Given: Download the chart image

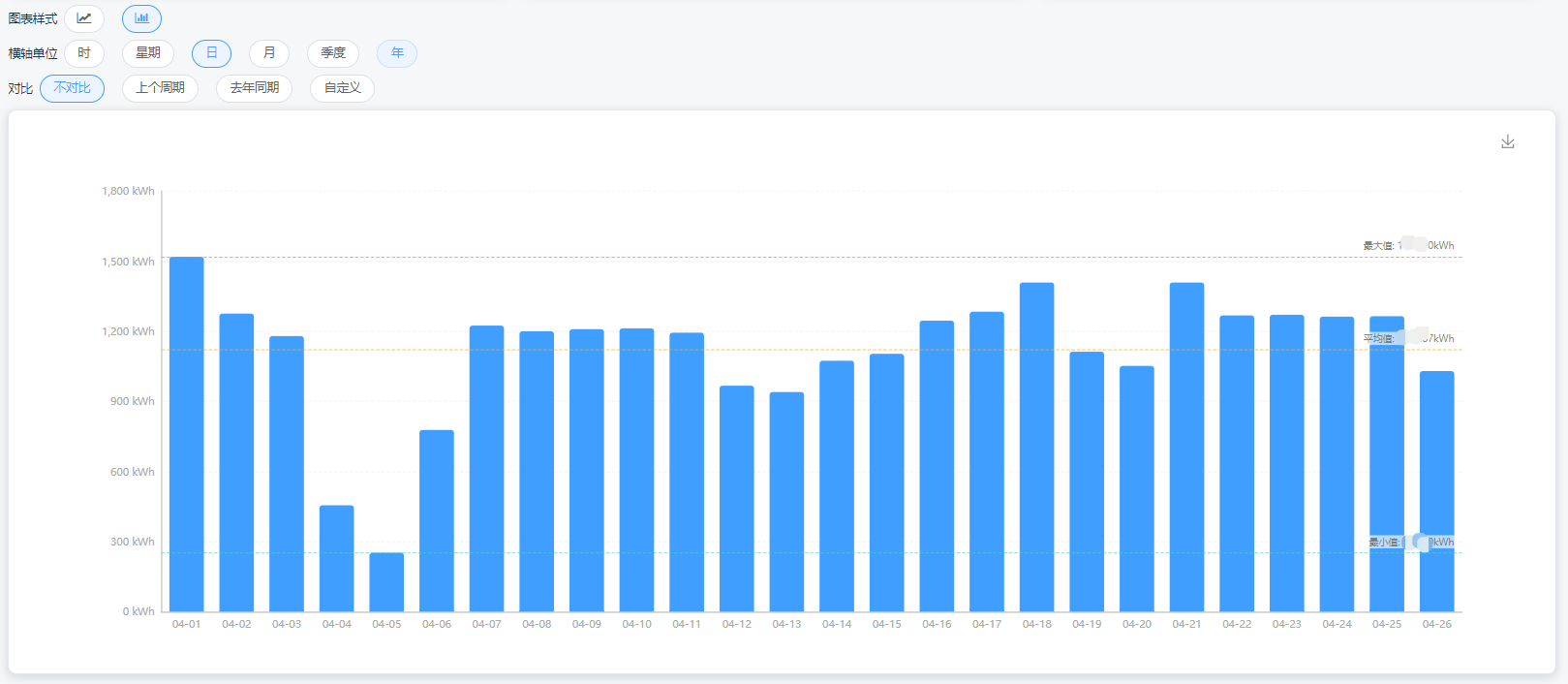Looking at the screenshot, I should click(x=1507, y=141).
